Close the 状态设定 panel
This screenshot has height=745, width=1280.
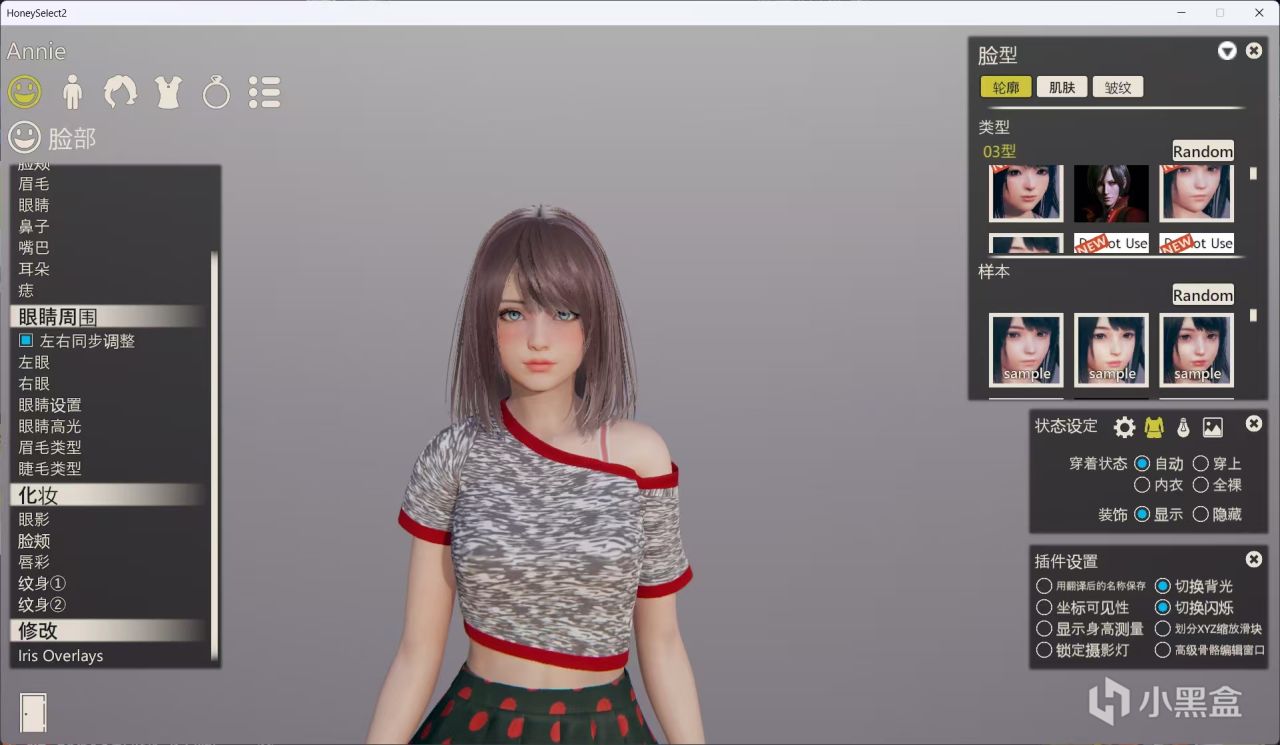click(x=1254, y=424)
